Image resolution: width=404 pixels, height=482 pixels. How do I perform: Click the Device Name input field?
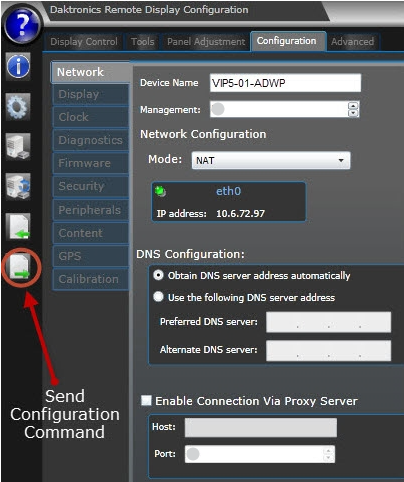click(x=285, y=83)
